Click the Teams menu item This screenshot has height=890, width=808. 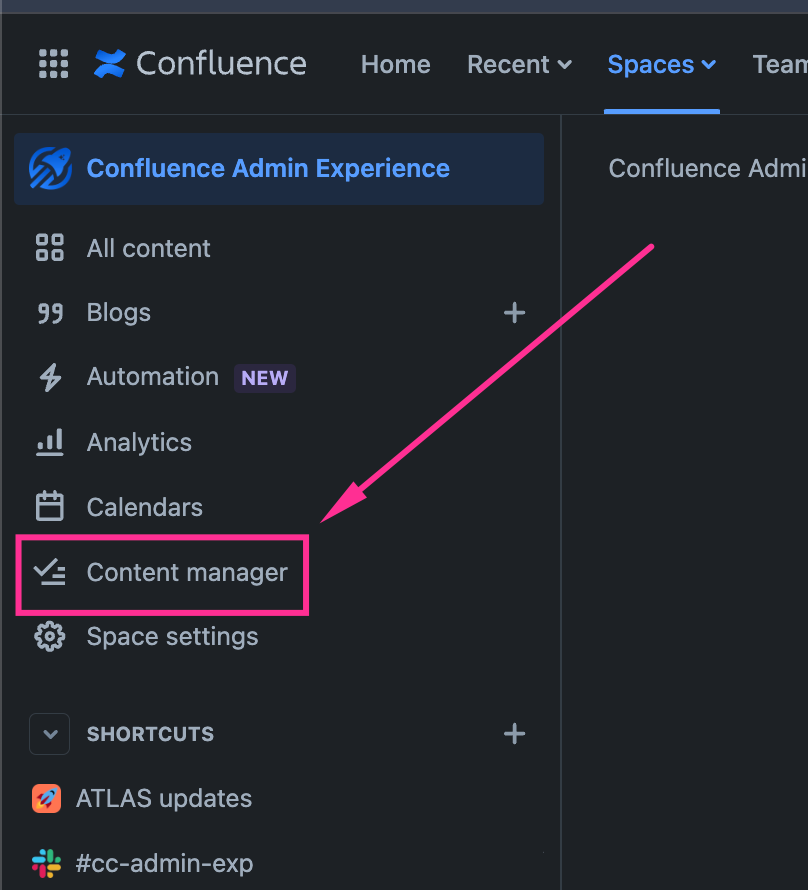(x=780, y=64)
